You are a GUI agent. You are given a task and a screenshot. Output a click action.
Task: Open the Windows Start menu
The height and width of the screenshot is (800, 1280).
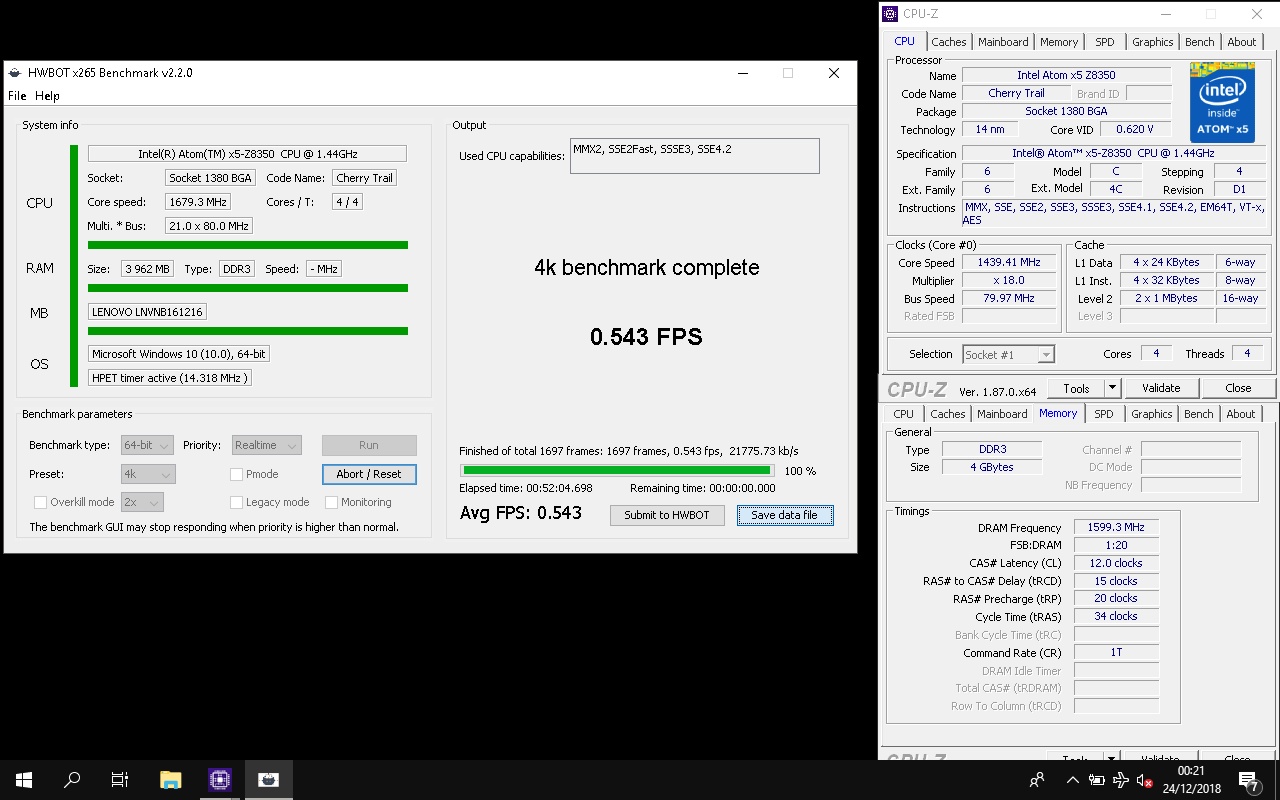(x=24, y=780)
